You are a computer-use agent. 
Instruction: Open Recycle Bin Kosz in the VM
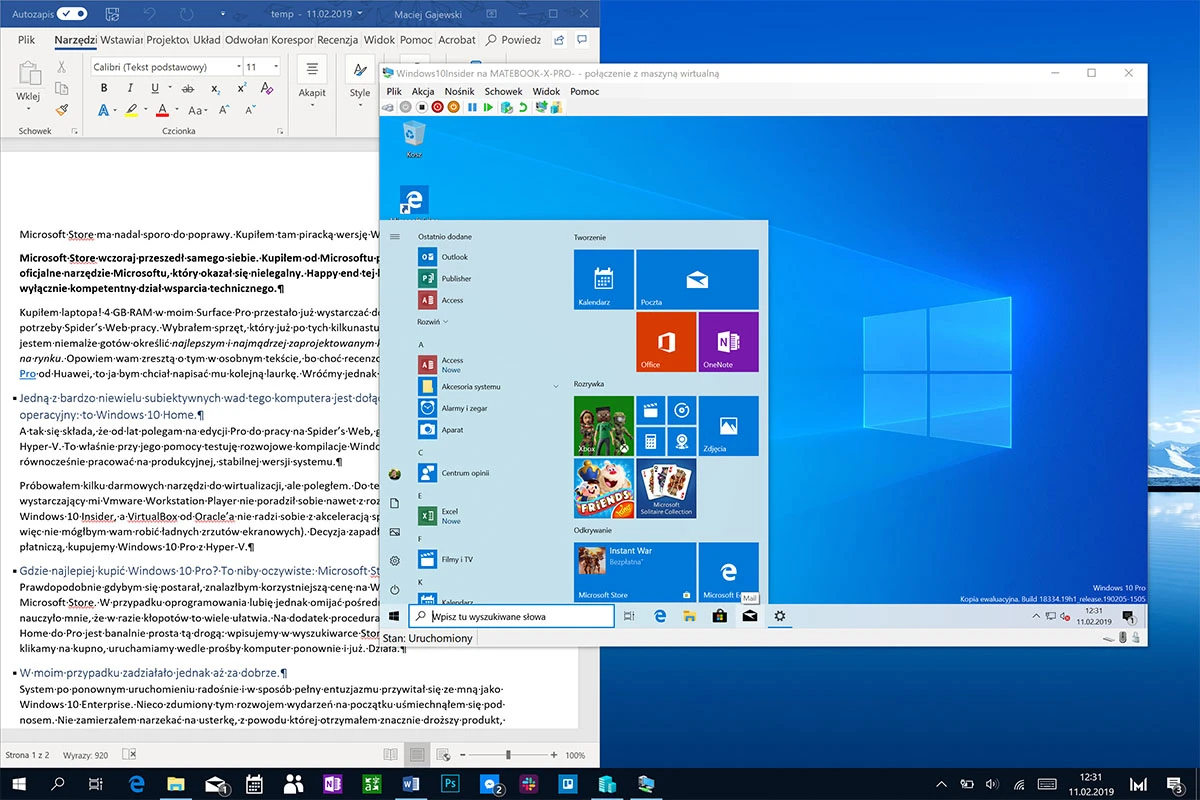[414, 140]
